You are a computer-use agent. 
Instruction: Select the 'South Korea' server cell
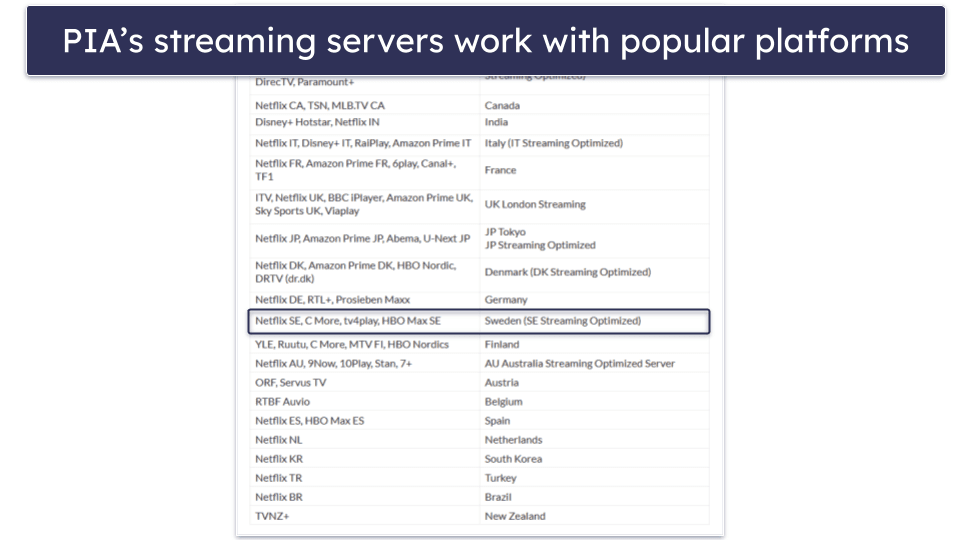point(594,459)
